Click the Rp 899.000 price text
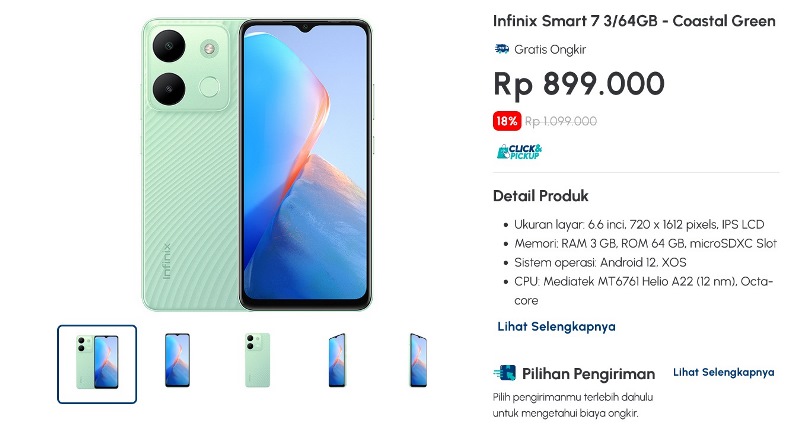 [x=579, y=84]
